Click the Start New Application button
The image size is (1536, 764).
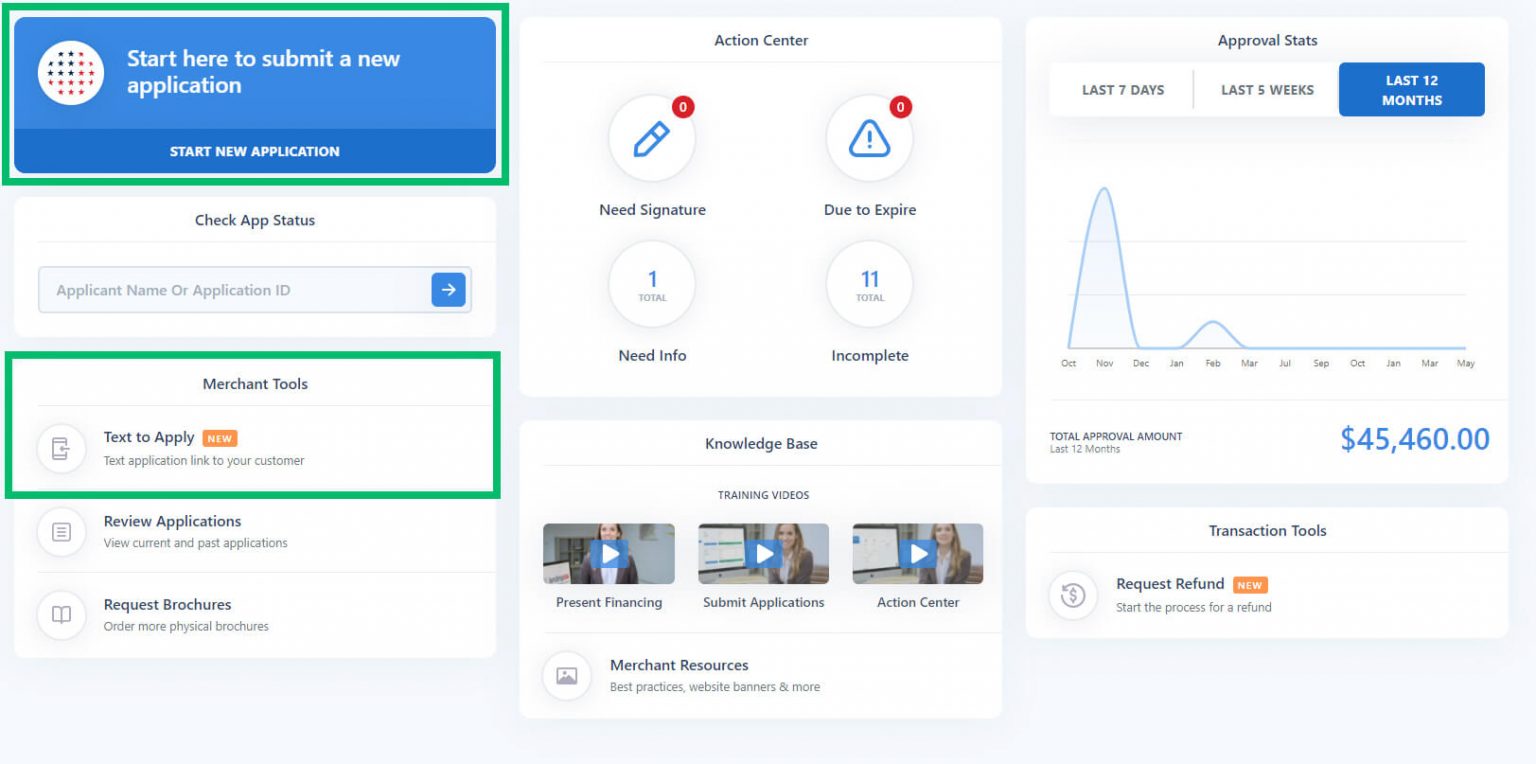pyautogui.click(x=255, y=151)
